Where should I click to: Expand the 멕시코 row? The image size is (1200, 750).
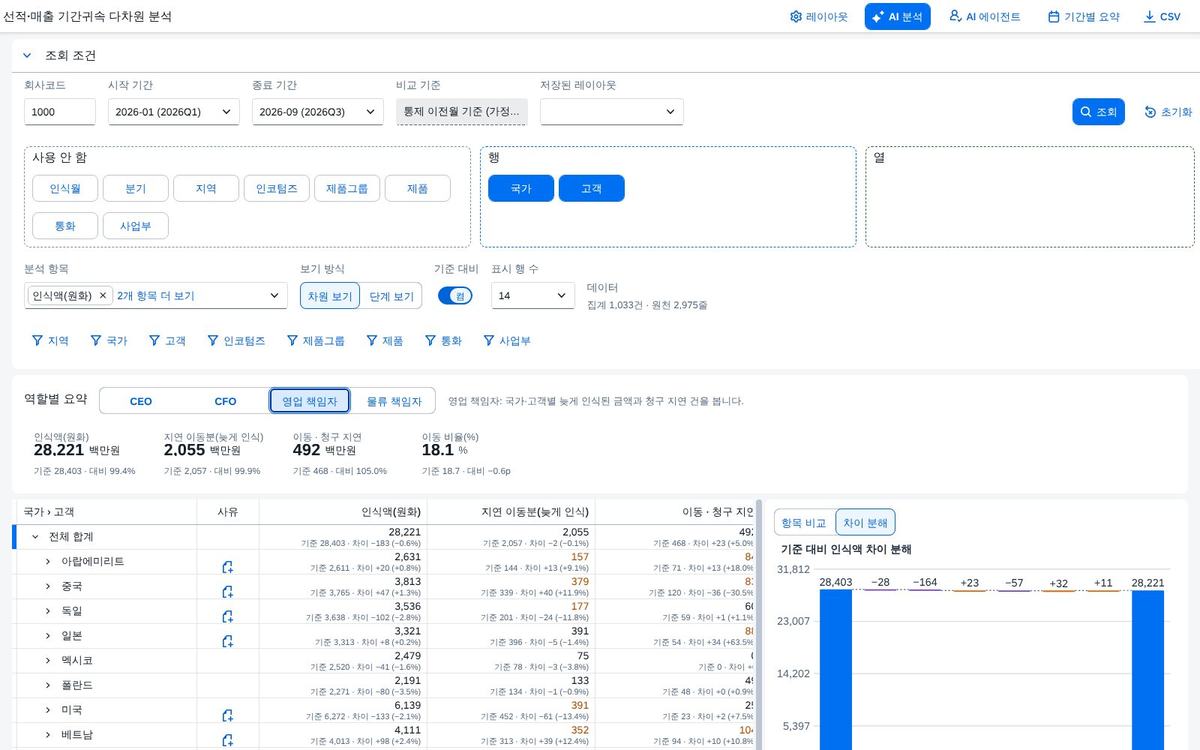(x=47, y=661)
